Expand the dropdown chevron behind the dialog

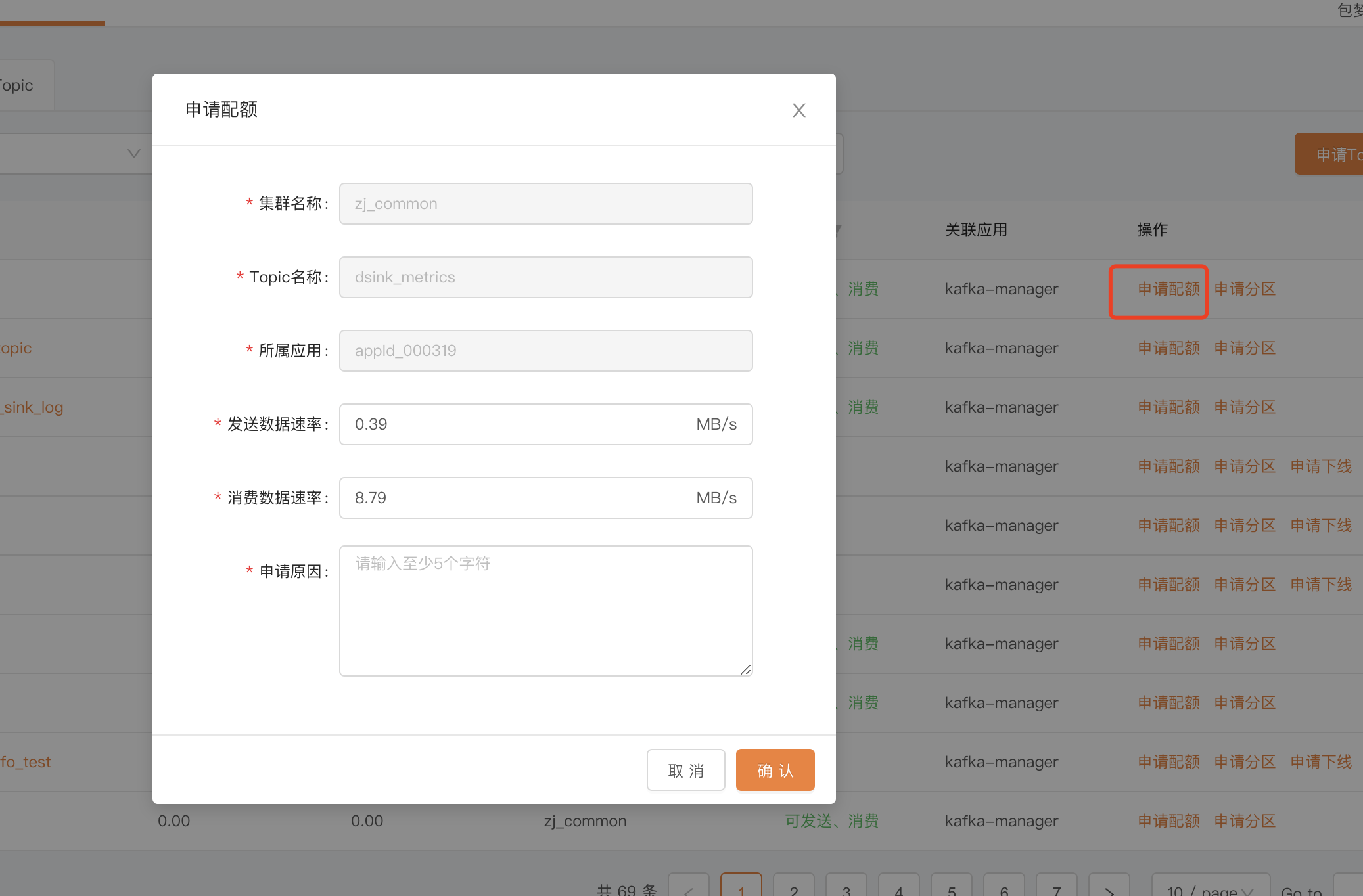(133, 154)
